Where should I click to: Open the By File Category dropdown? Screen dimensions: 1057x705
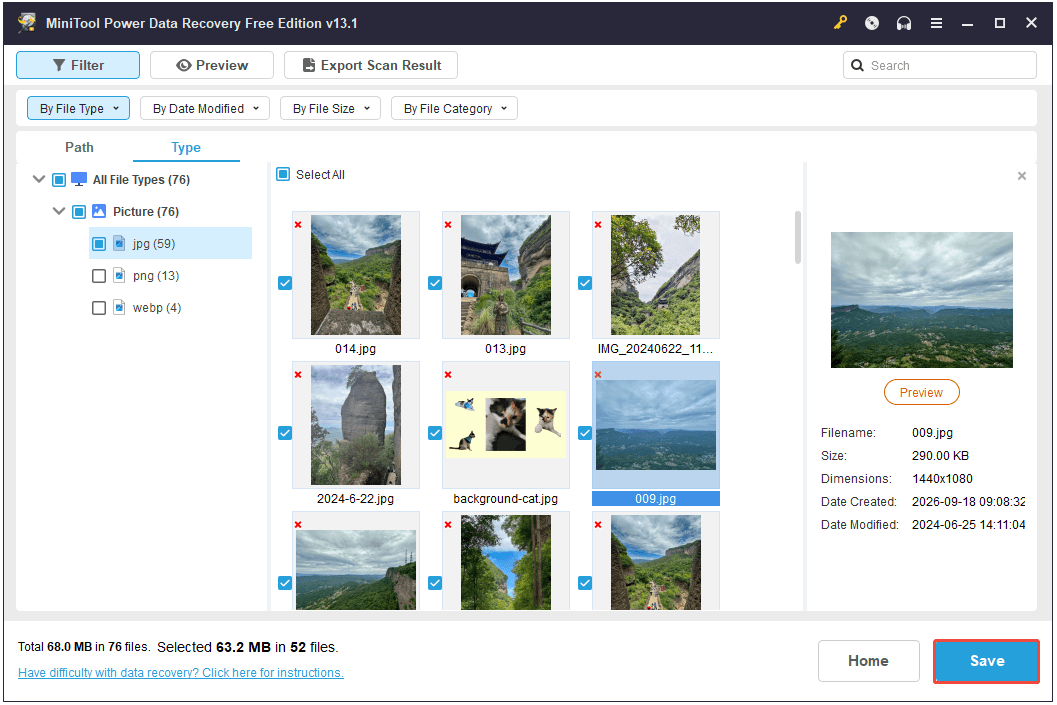pyautogui.click(x=454, y=109)
